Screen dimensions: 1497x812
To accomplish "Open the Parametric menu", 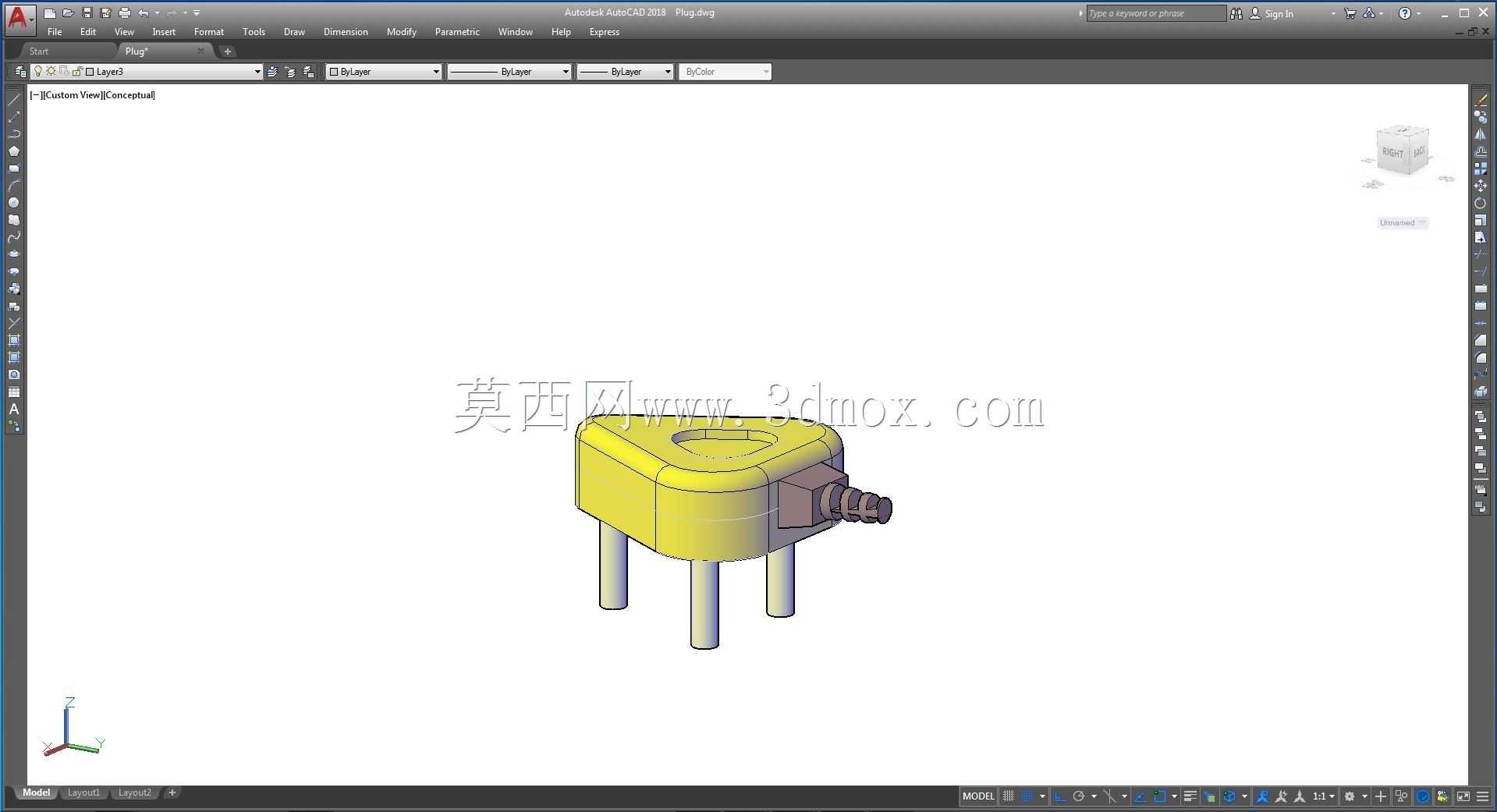I will (x=457, y=32).
